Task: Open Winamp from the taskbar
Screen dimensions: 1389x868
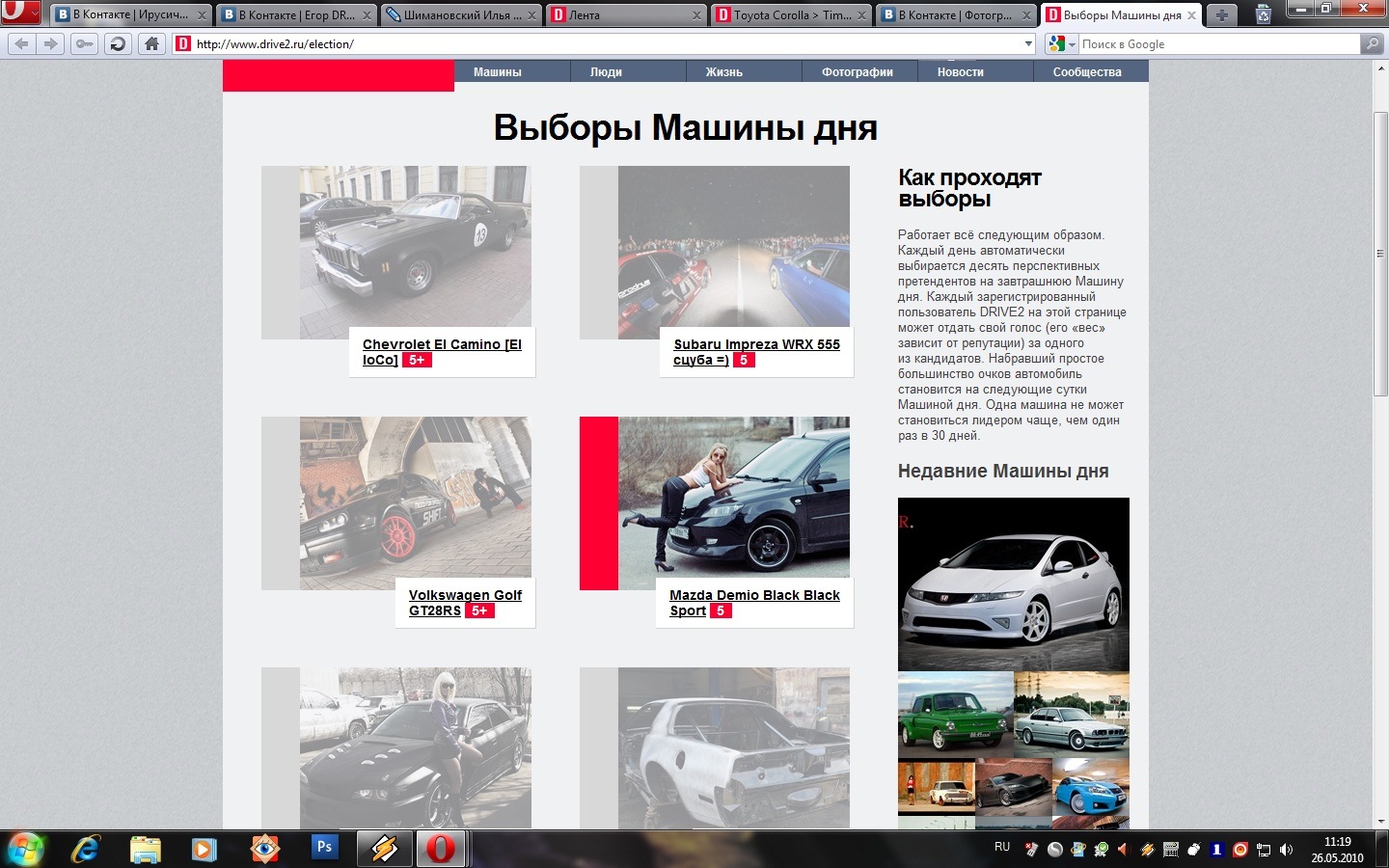Action: pos(384,849)
